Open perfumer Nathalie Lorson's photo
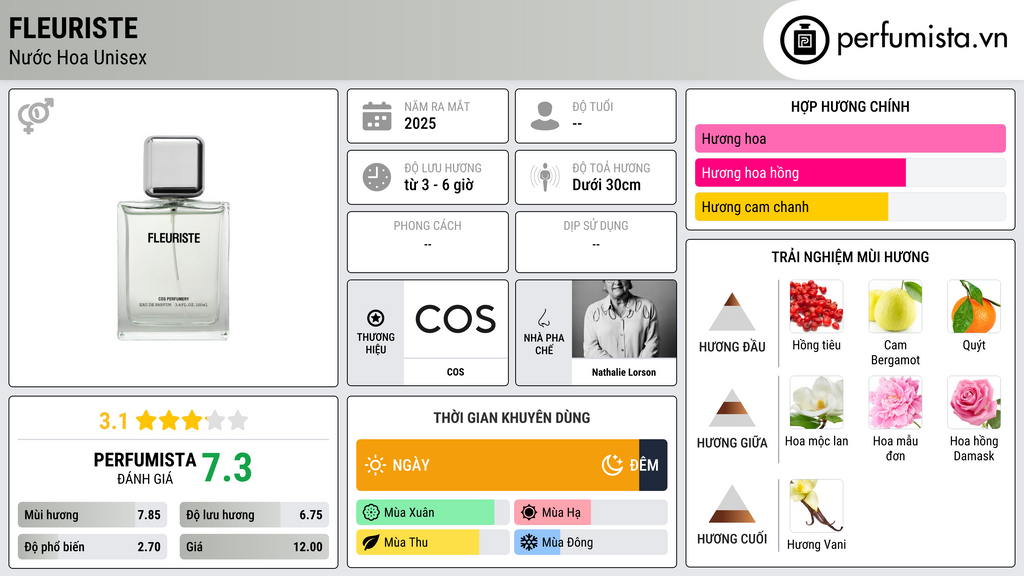 pyautogui.click(x=624, y=319)
